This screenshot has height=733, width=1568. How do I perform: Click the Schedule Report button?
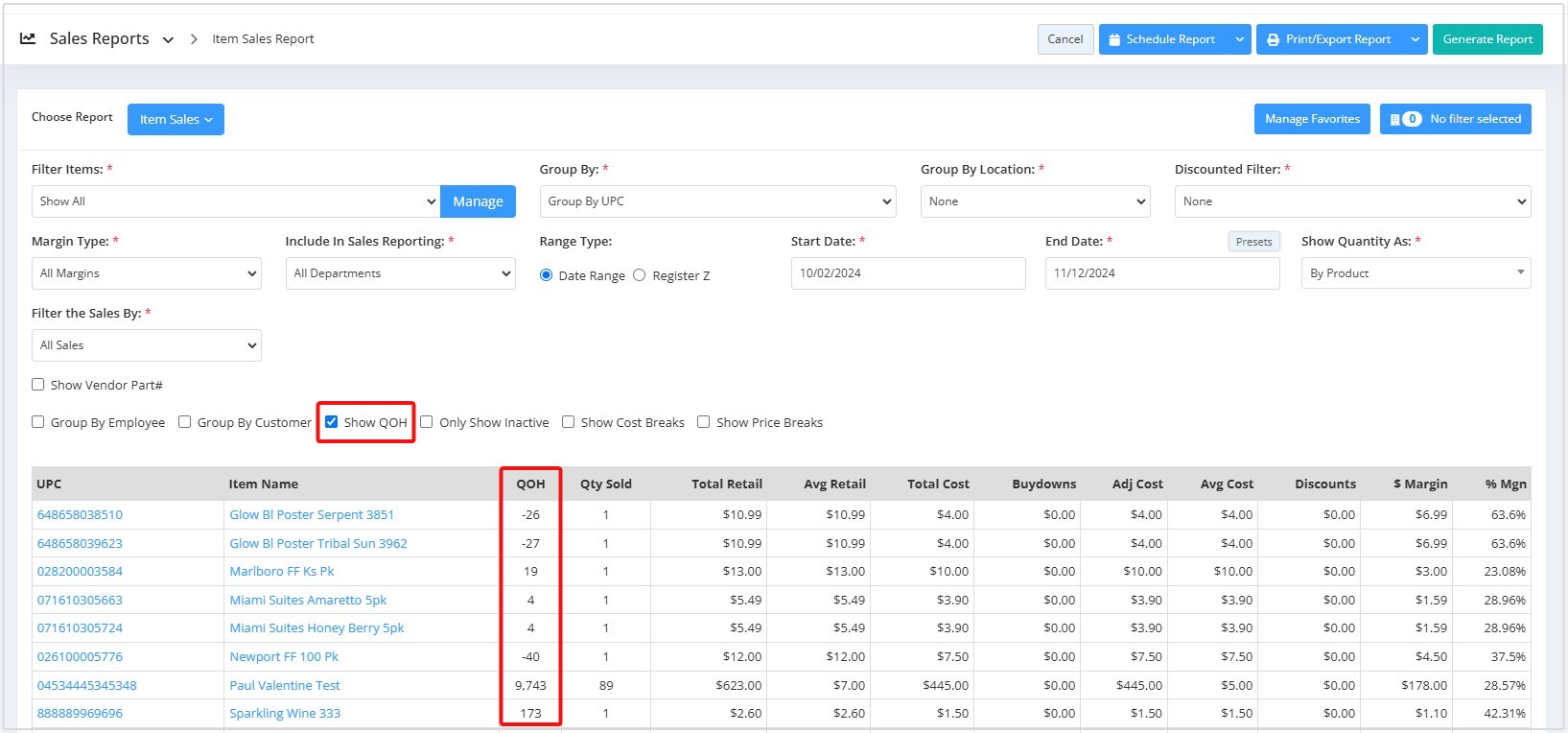click(x=1164, y=39)
